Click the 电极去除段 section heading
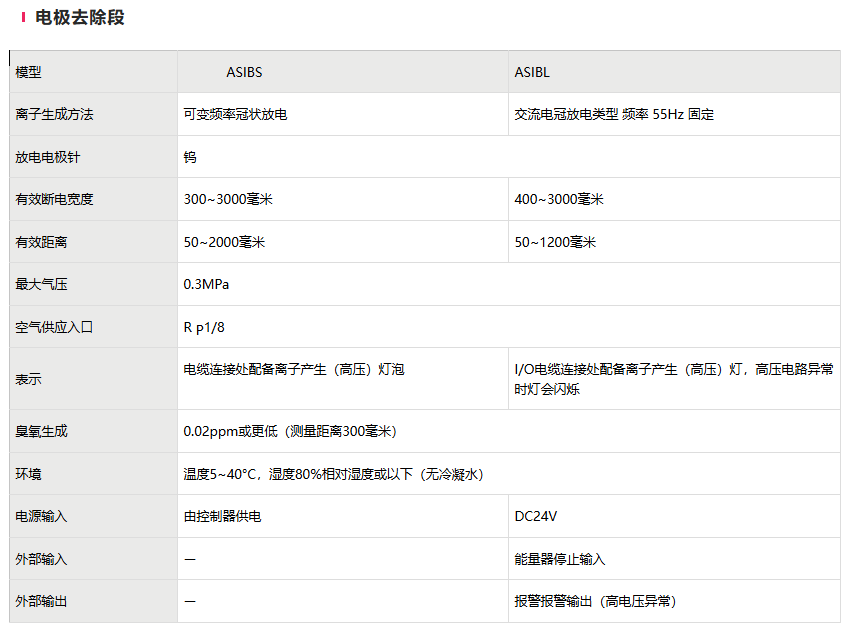This screenshot has height=630, width=851. click(79, 18)
